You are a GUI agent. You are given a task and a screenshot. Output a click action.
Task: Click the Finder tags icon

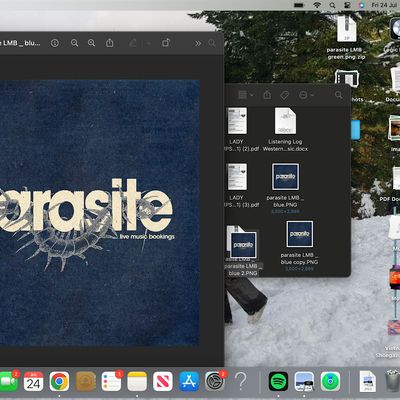click(284, 95)
